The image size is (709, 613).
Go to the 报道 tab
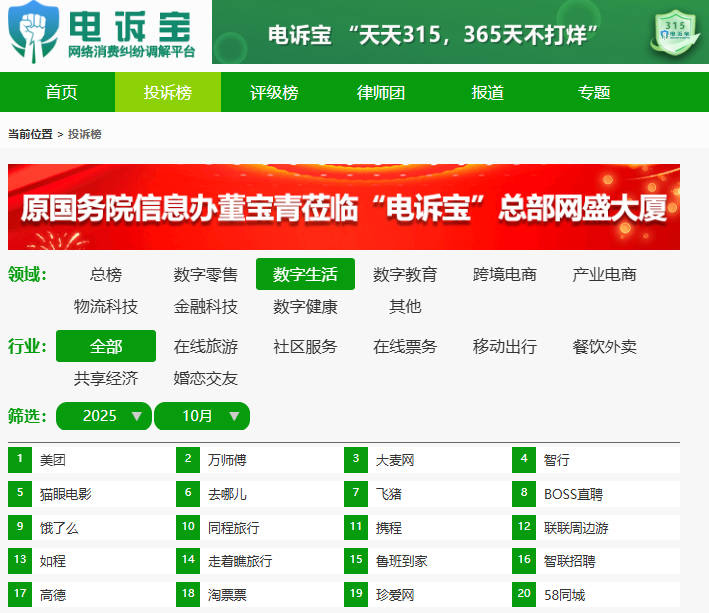[x=487, y=92]
